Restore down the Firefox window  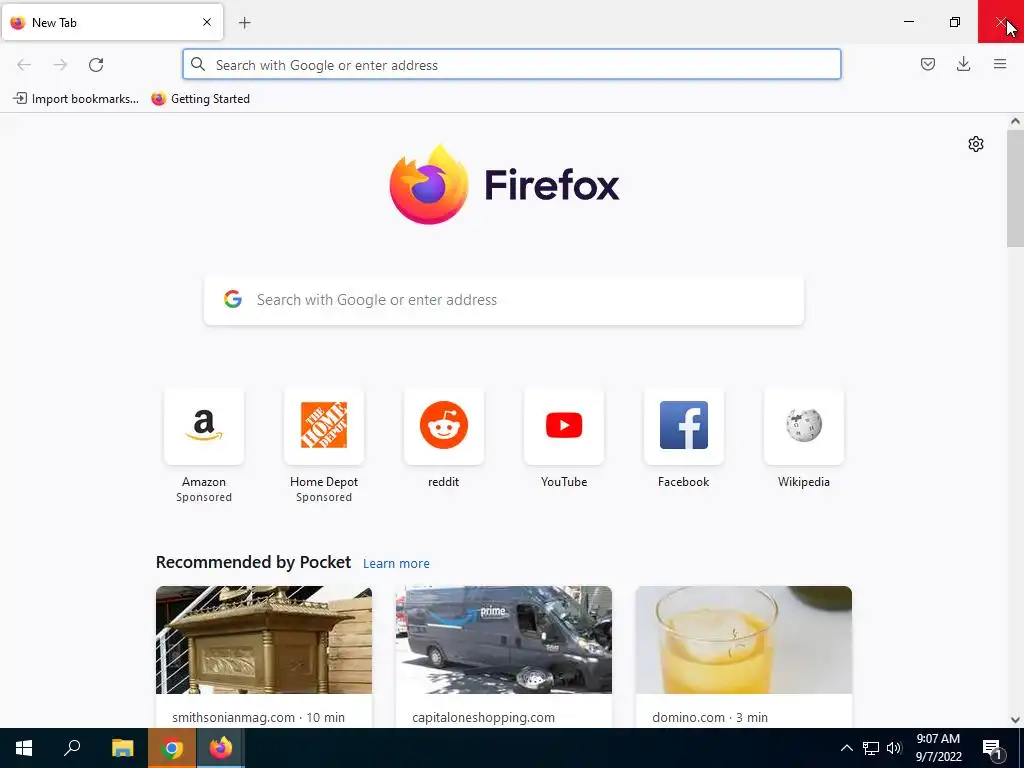(x=955, y=22)
